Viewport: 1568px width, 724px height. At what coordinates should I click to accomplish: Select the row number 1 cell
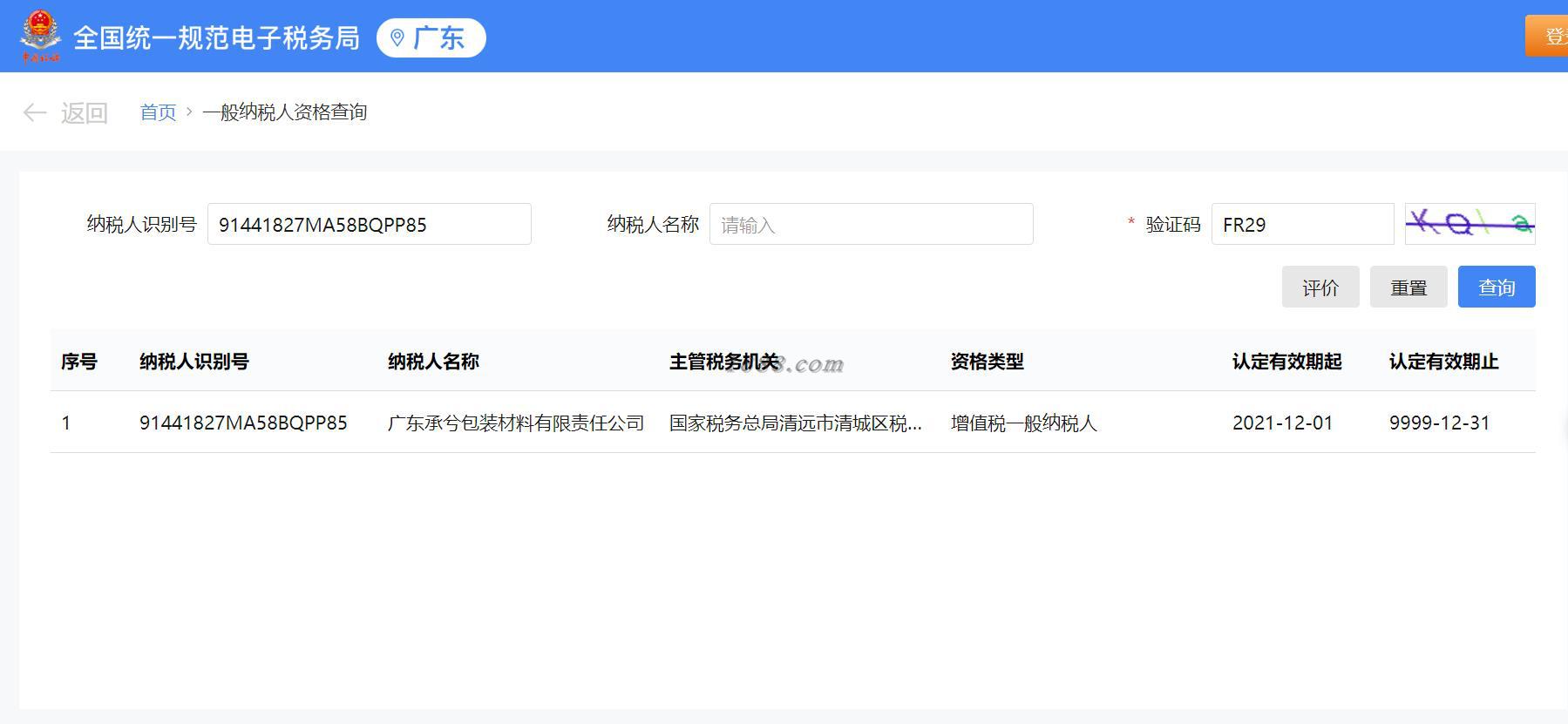pyautogui.click(x=65, y=423)
